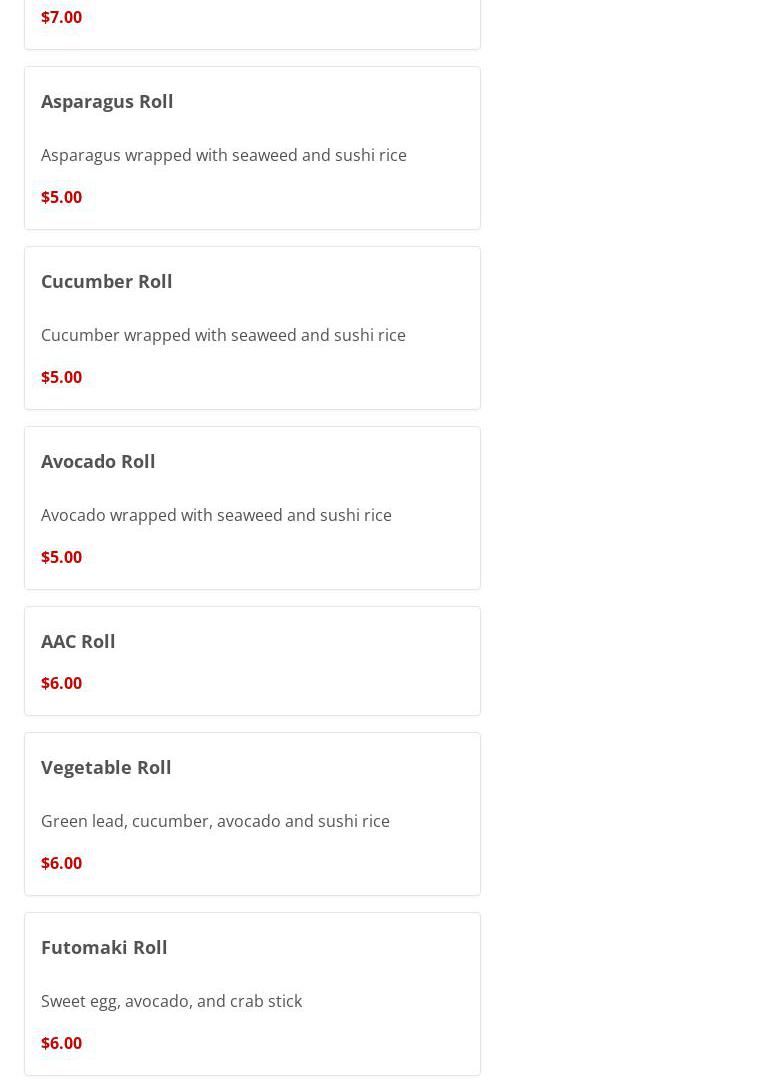Click the $6.00 price under Vegetable Roll
Screen dimensions: 770x1092
tap(61, 863)
